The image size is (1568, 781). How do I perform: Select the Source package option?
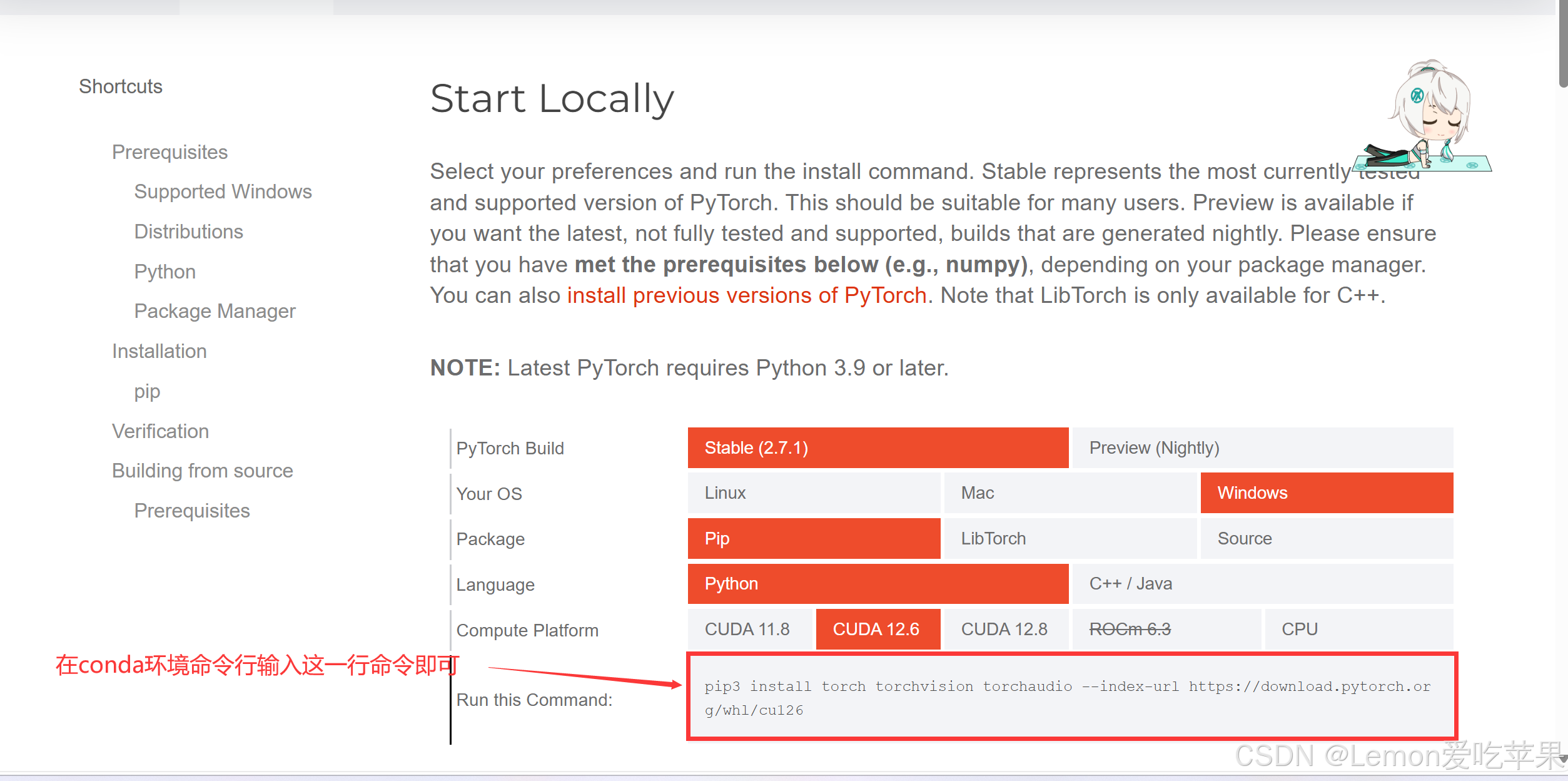pyautogui.click(x=1327, y=539)
